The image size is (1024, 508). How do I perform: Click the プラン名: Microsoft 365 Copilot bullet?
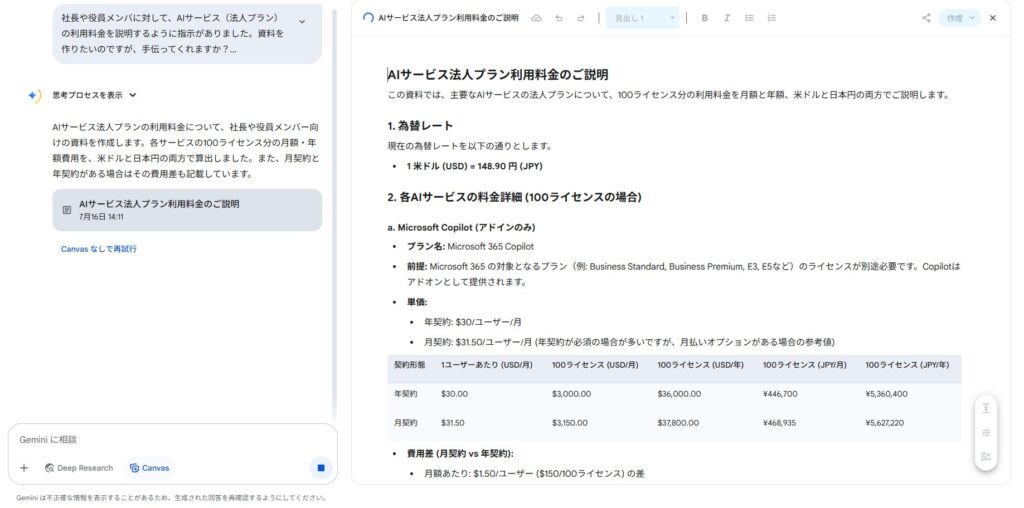(x=470, y=246)
